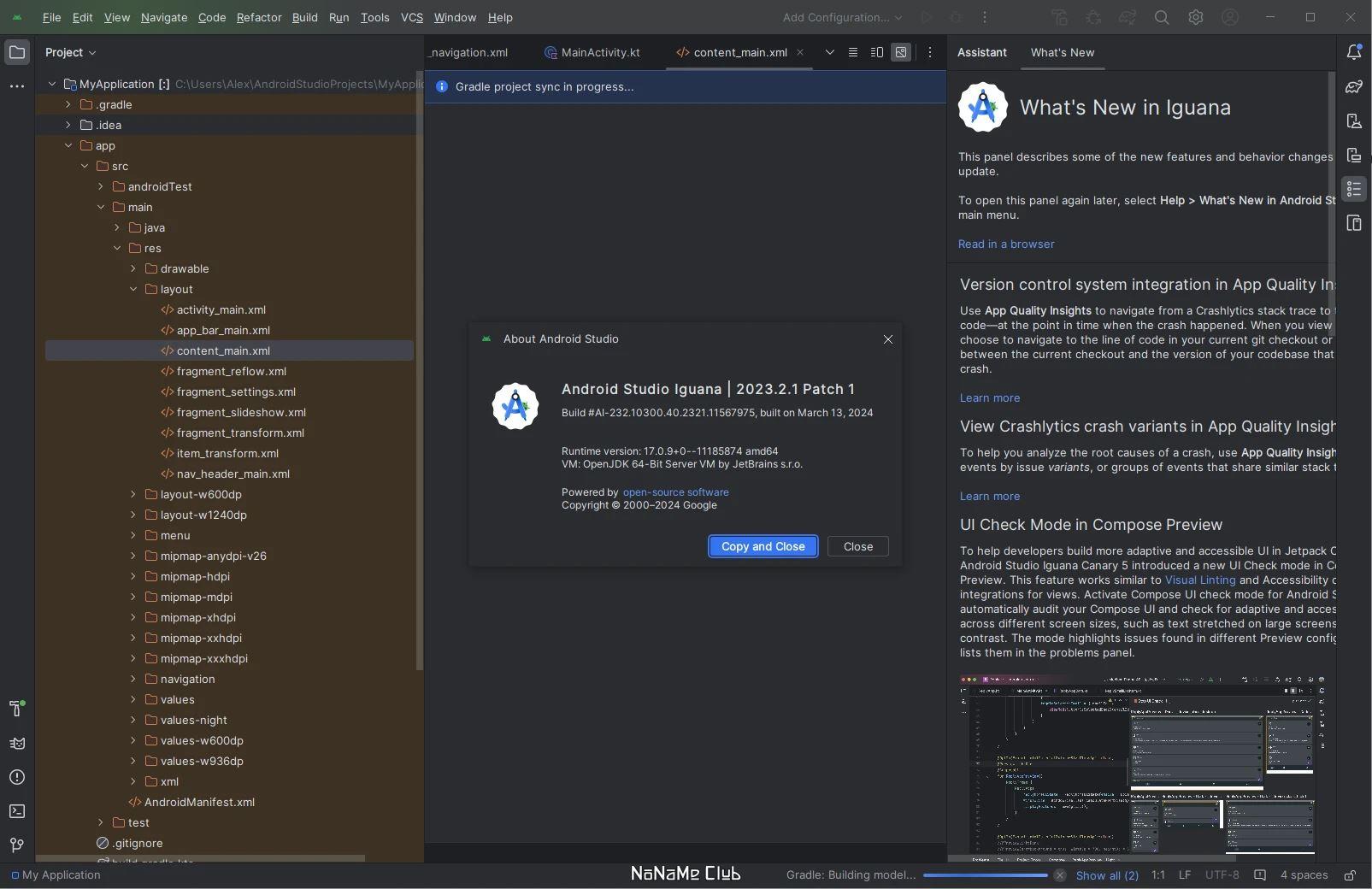Switch editor to Split view mode
The image size is (1372, 889).
(x=876, y=52)
